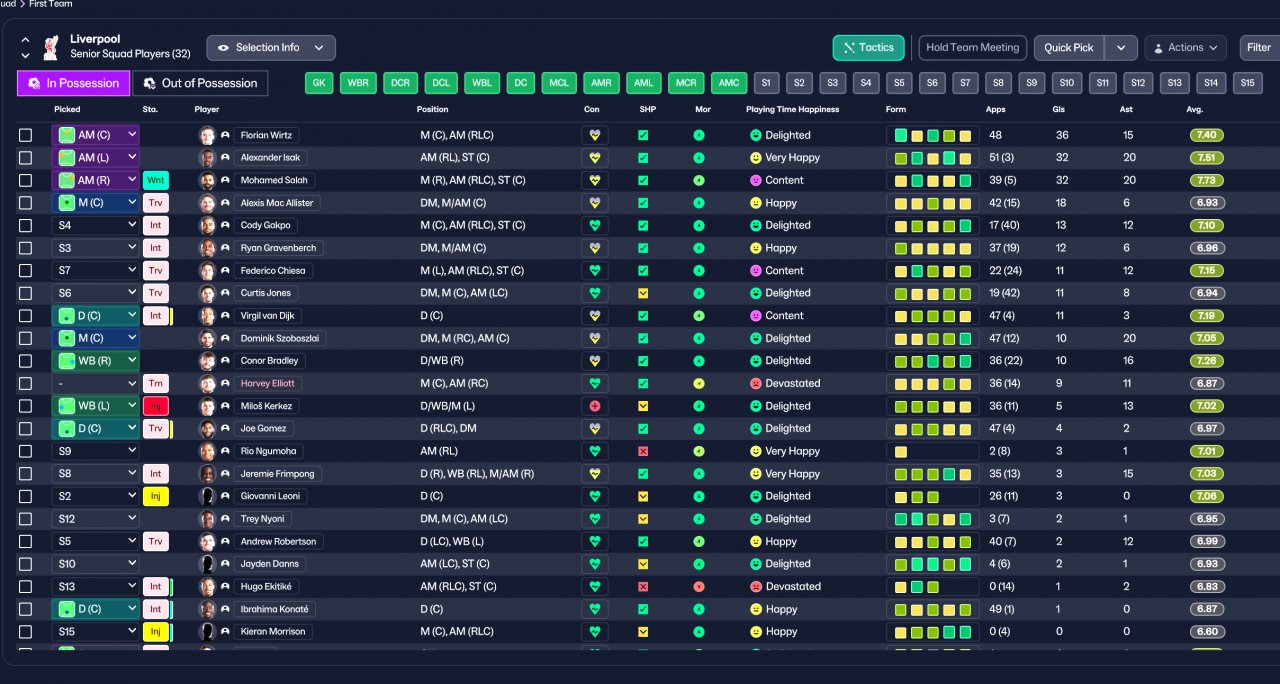Open Cody Gakpo's S4 picked dropdown
1280x684 pixels.
tap(96, 225)
